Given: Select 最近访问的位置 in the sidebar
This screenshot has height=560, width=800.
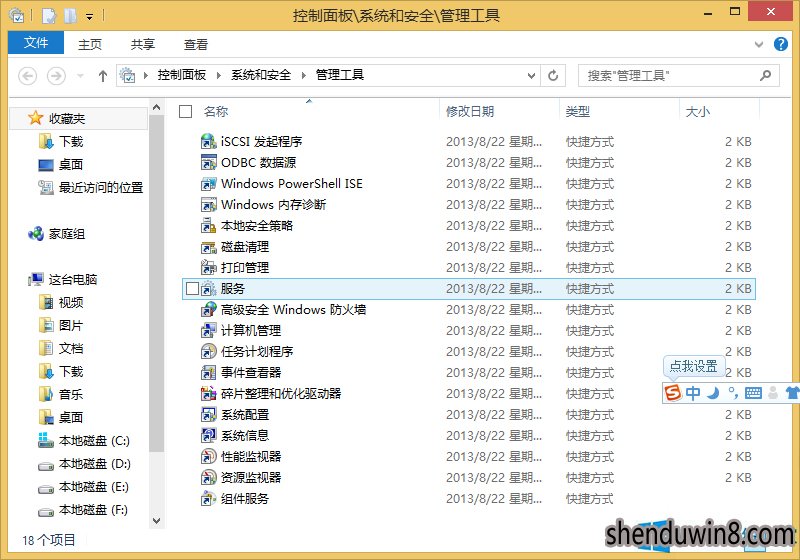Looking at the screenshot, I should pos(101,187).
